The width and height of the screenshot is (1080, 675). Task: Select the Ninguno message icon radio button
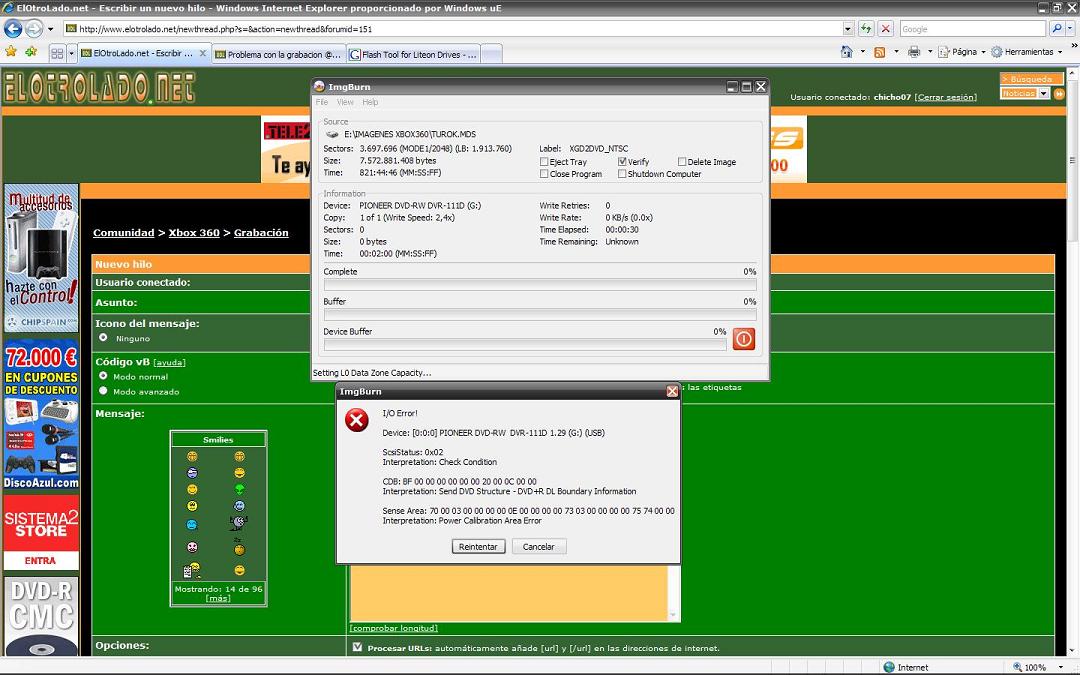[x=103, y=338]
